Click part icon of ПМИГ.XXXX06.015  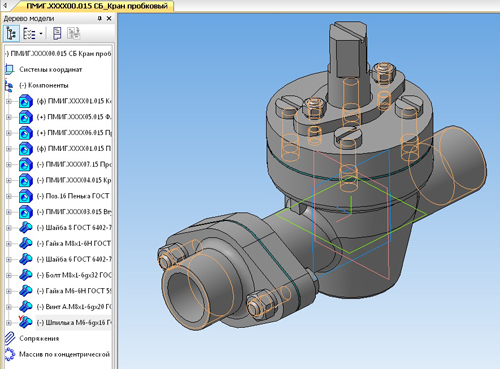(26, 133)
